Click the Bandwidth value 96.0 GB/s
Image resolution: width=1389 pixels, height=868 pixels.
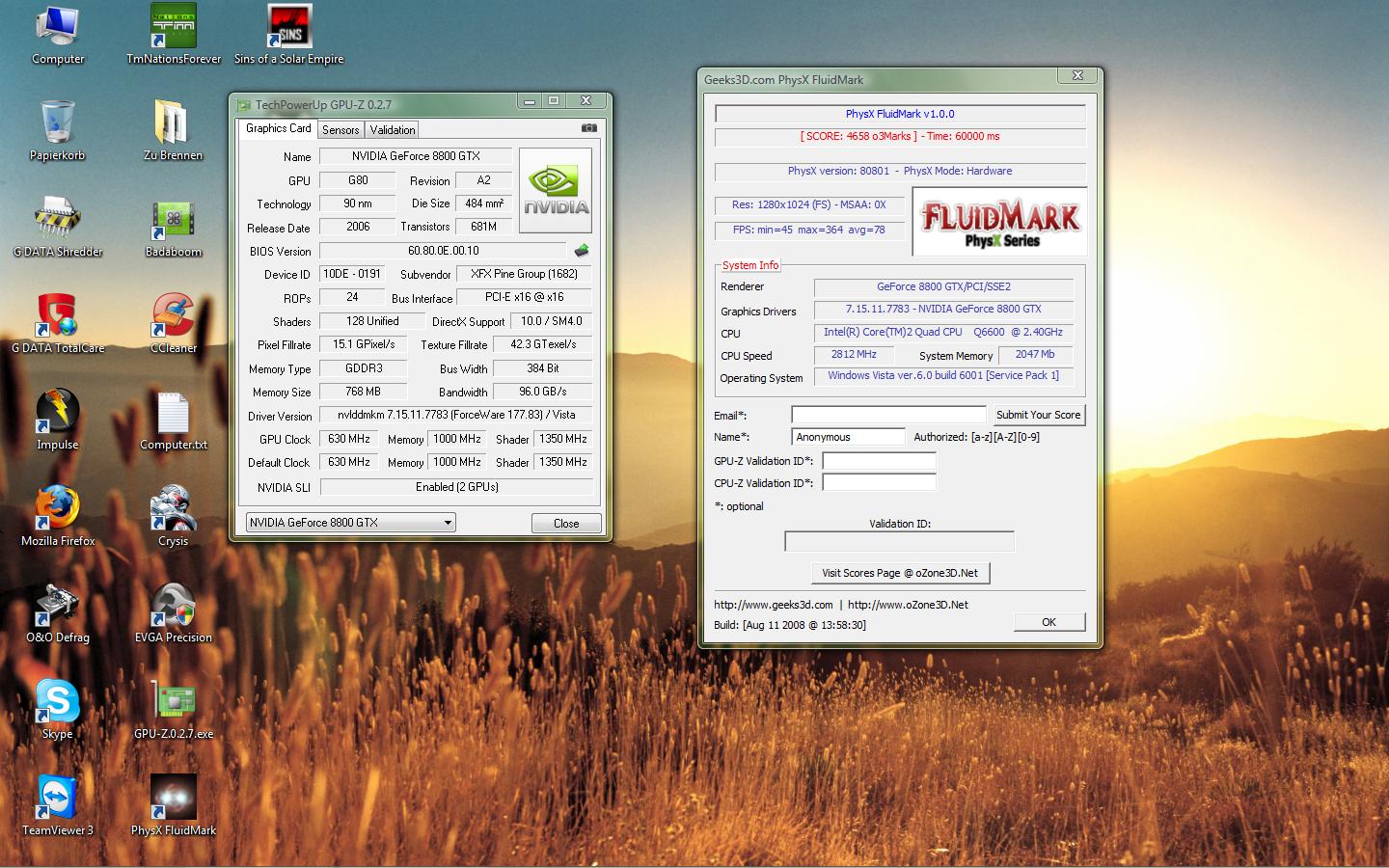tap(543, 392)
